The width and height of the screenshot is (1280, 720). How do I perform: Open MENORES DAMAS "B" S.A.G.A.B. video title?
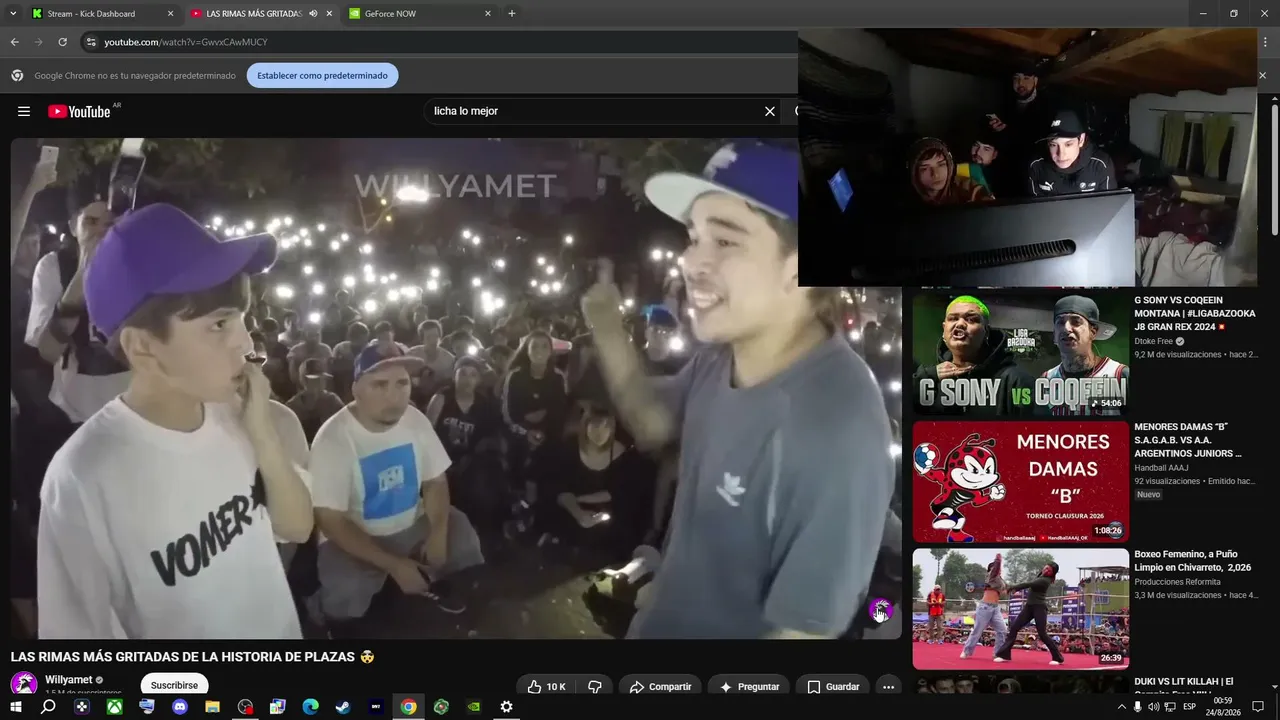1188,440
